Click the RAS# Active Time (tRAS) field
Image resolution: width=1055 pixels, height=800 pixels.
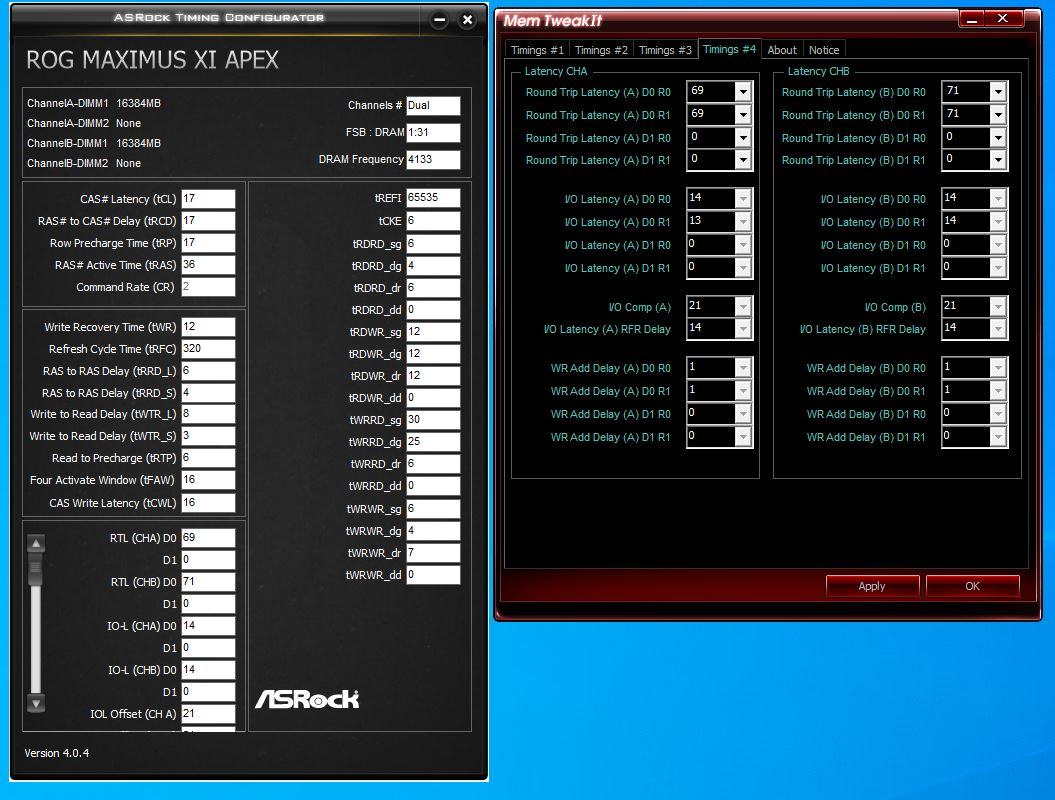(x=209, y=265)
